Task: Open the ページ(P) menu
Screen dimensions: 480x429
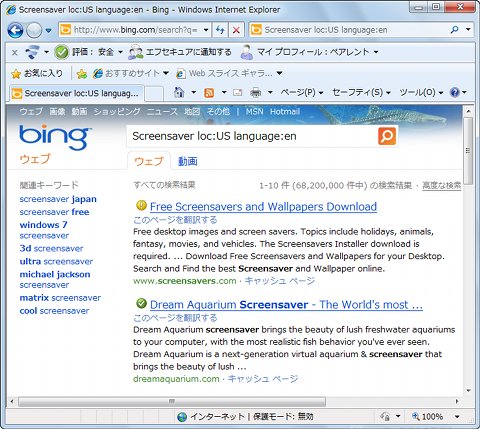Action: pos(302,92)
